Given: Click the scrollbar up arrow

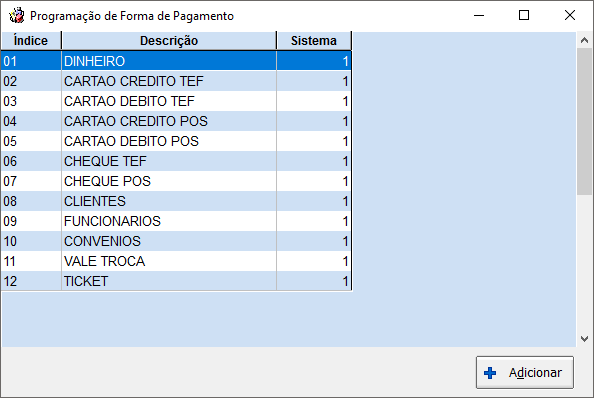Looking at the screenshot, I should point(584,40).
